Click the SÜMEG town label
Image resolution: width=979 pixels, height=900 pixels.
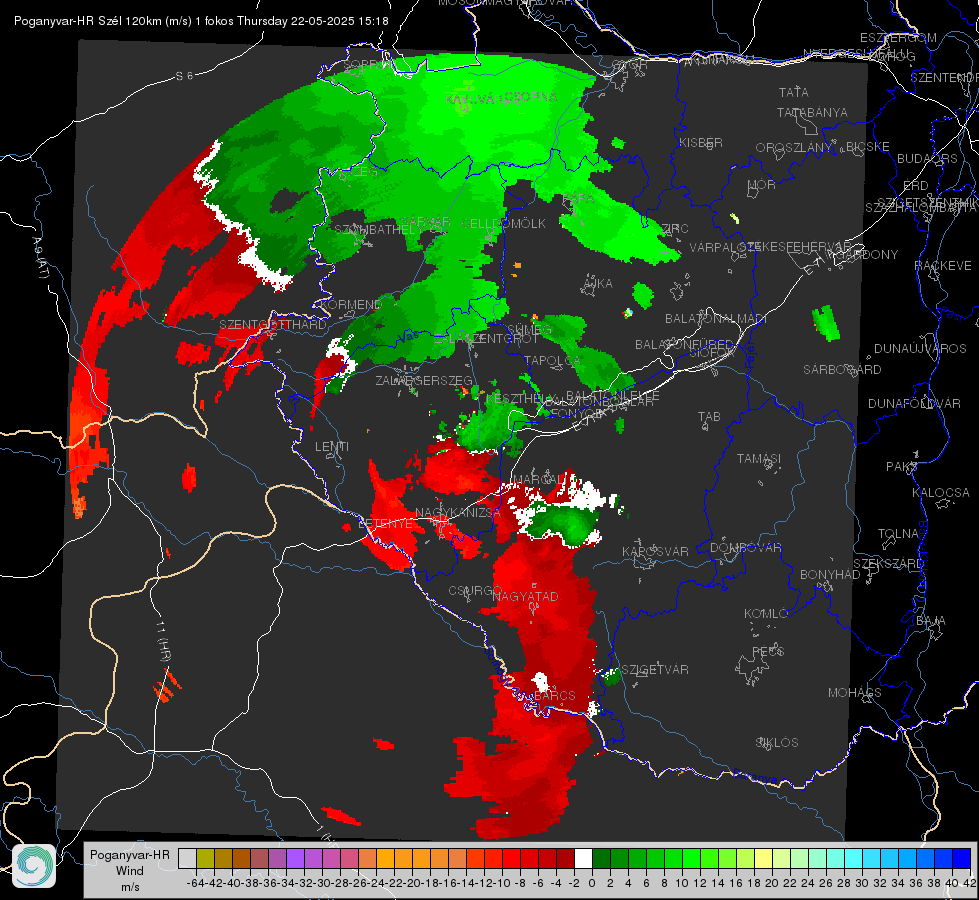tap(529, 330)
